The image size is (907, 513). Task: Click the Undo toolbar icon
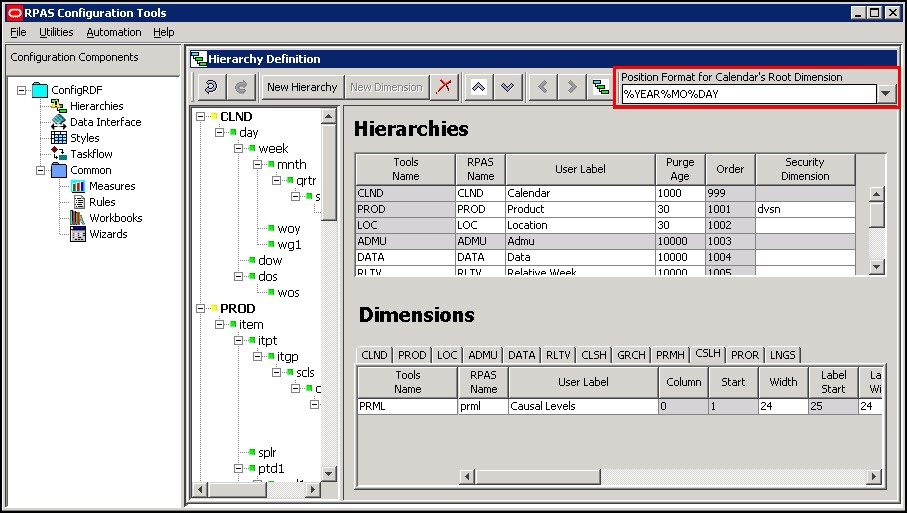pyautogui.click(x=211, y=87)
